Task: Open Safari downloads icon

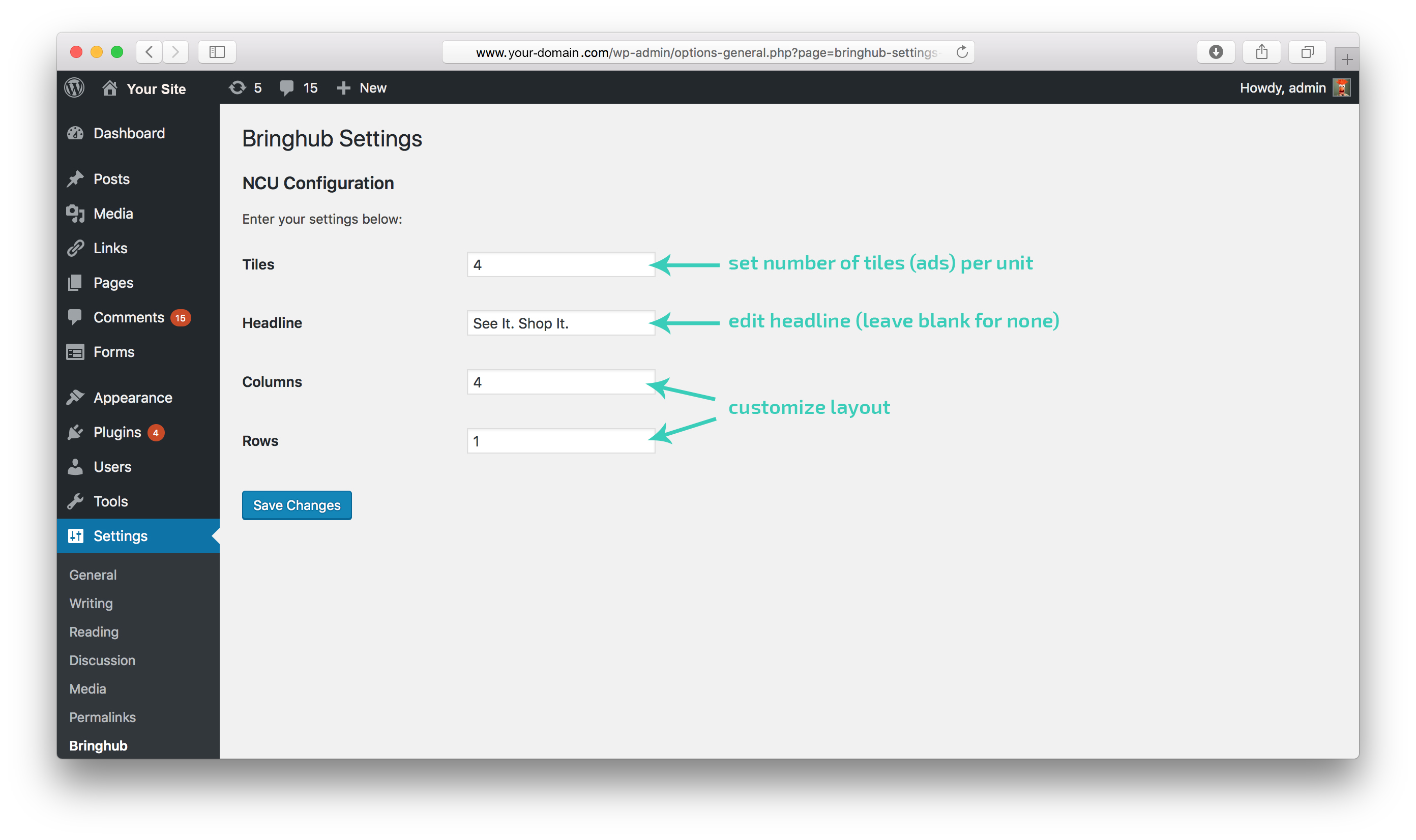Action: click(x=1215, y=52)
